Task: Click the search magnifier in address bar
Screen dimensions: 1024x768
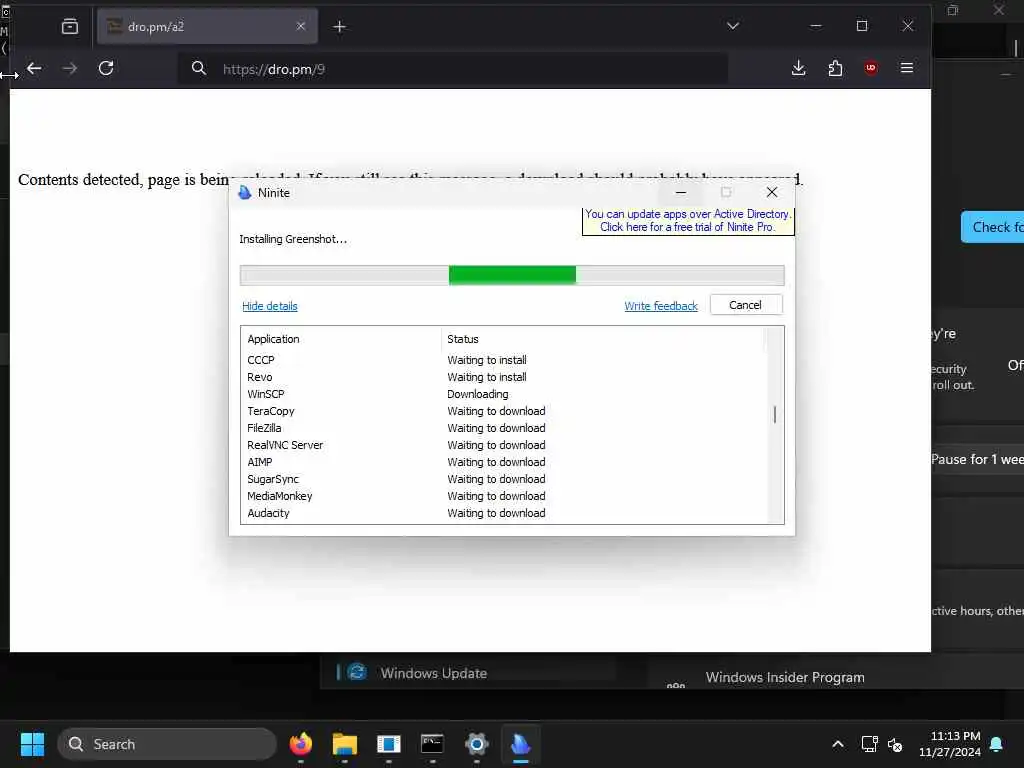Action: click(199, 68)
